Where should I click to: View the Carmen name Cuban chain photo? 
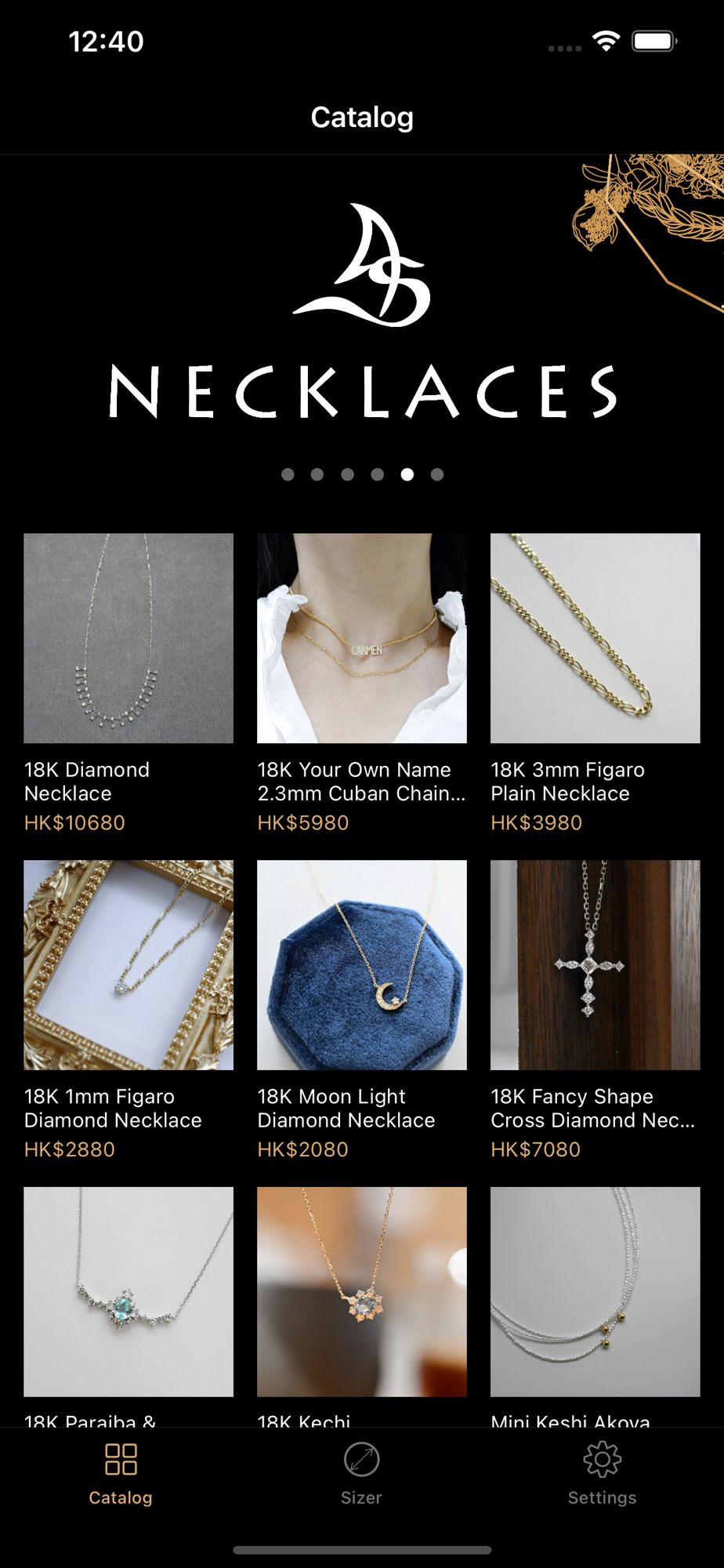[x=362, y=638]
